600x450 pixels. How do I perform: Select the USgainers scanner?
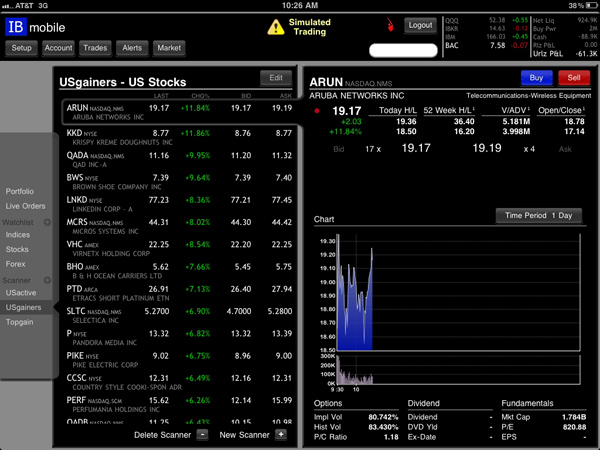click(x=23, y=307)
